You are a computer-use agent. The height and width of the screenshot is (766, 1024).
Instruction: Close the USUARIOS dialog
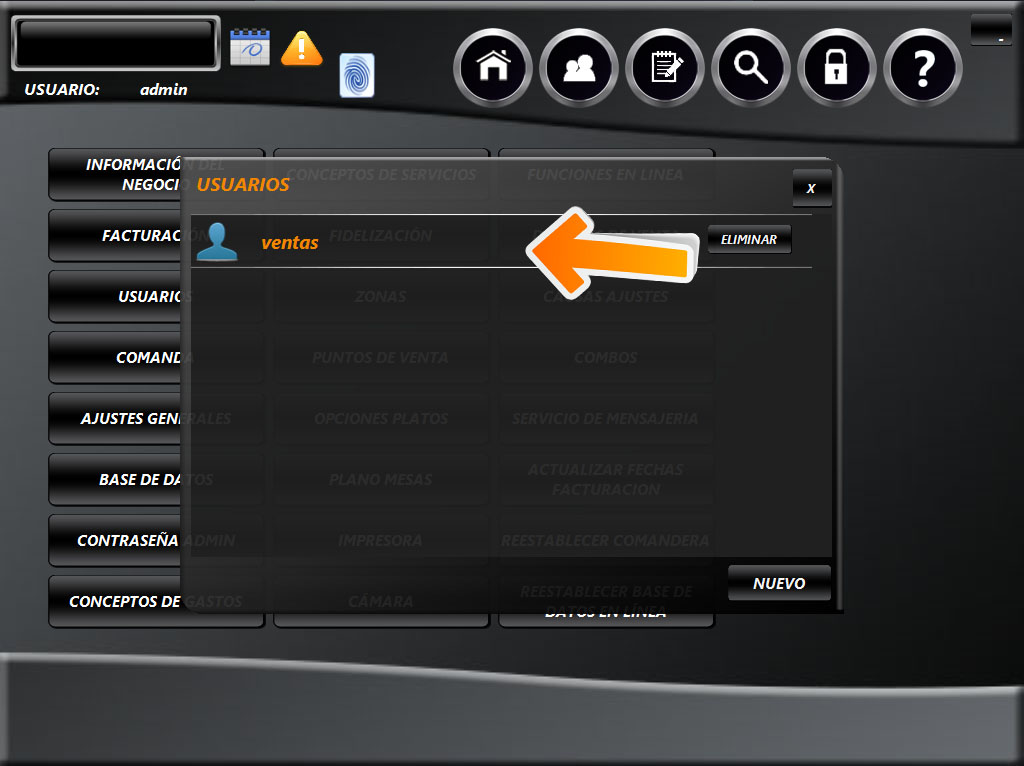(811, 188)
